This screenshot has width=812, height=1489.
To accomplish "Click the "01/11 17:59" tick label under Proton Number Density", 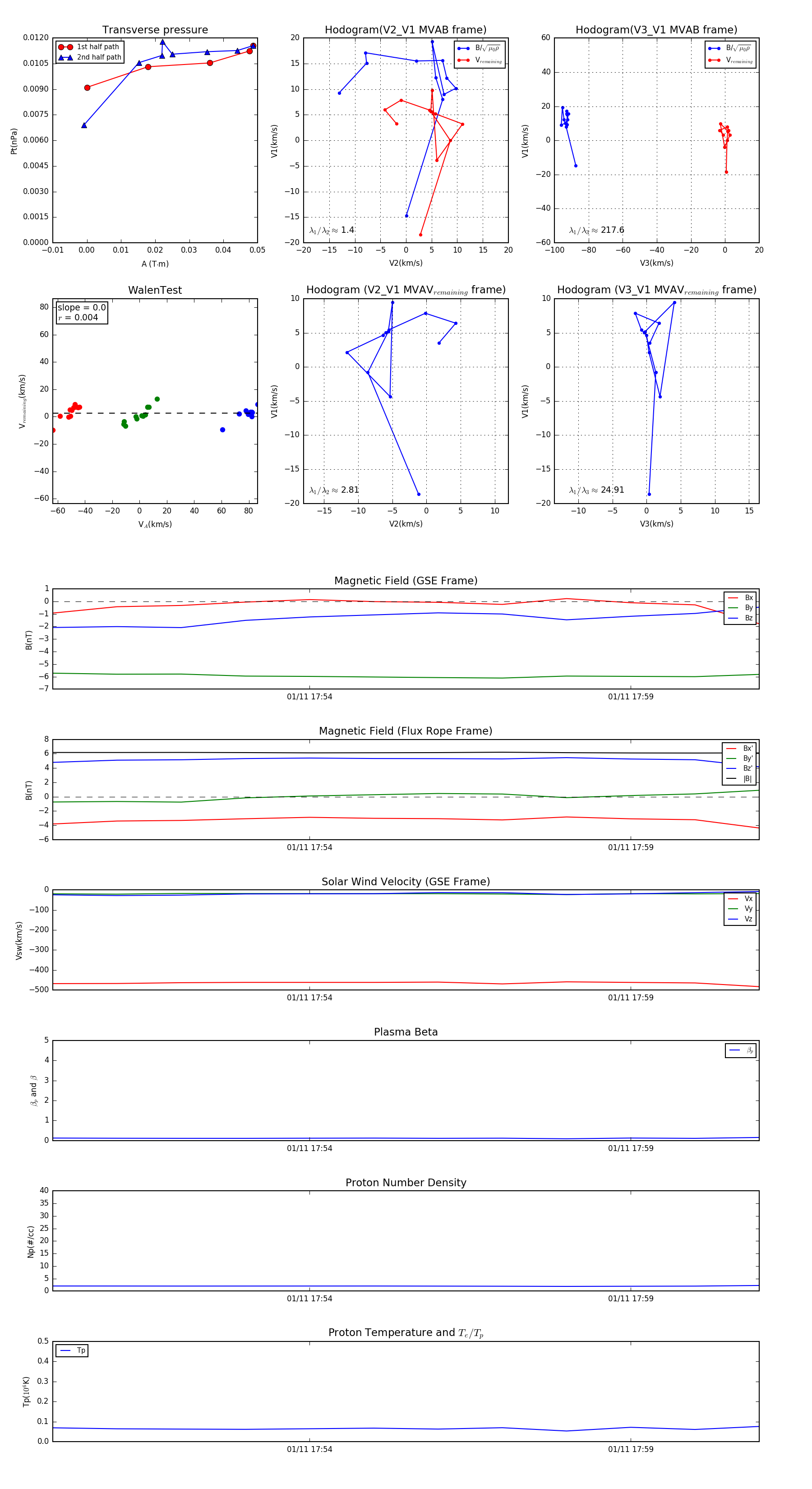I will tap(631, 1299).
